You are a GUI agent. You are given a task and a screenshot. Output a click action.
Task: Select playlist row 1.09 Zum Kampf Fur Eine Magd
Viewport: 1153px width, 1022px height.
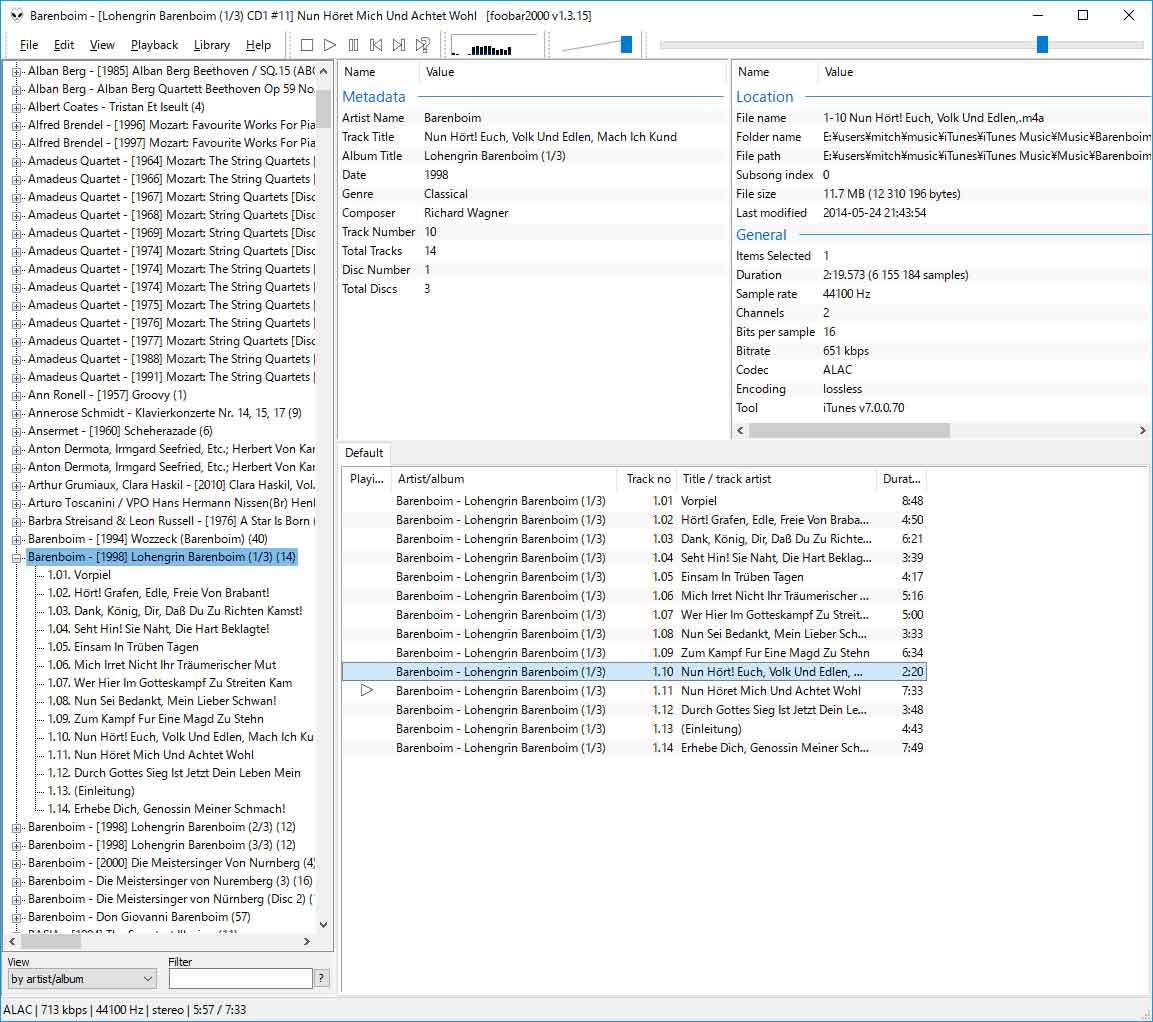pyautogui.click(x=634, y=653)
